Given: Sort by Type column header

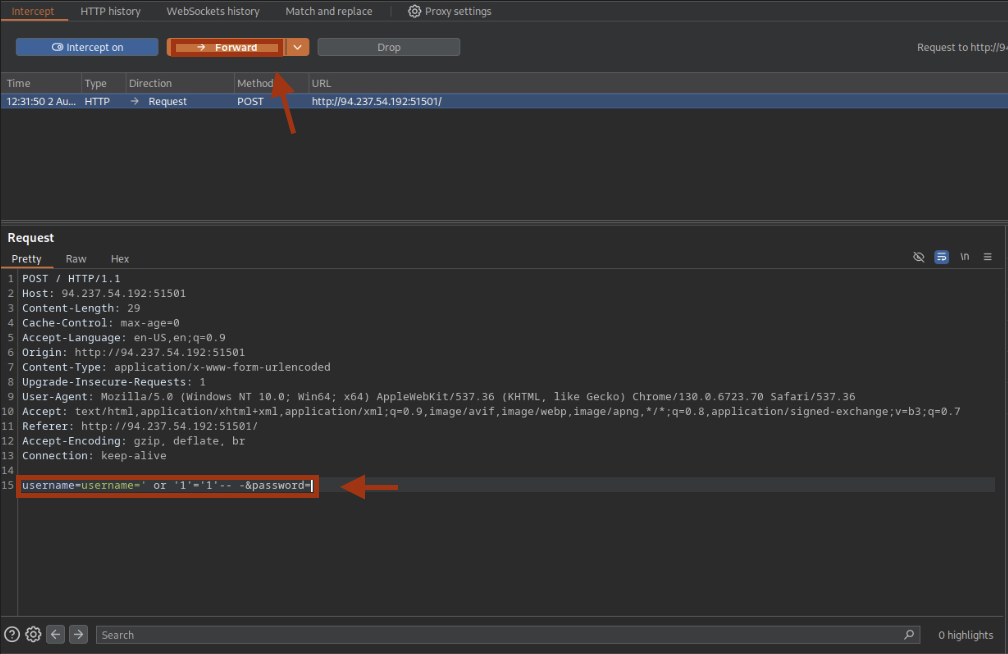Looking at the screenshot, I should [95, 83].
